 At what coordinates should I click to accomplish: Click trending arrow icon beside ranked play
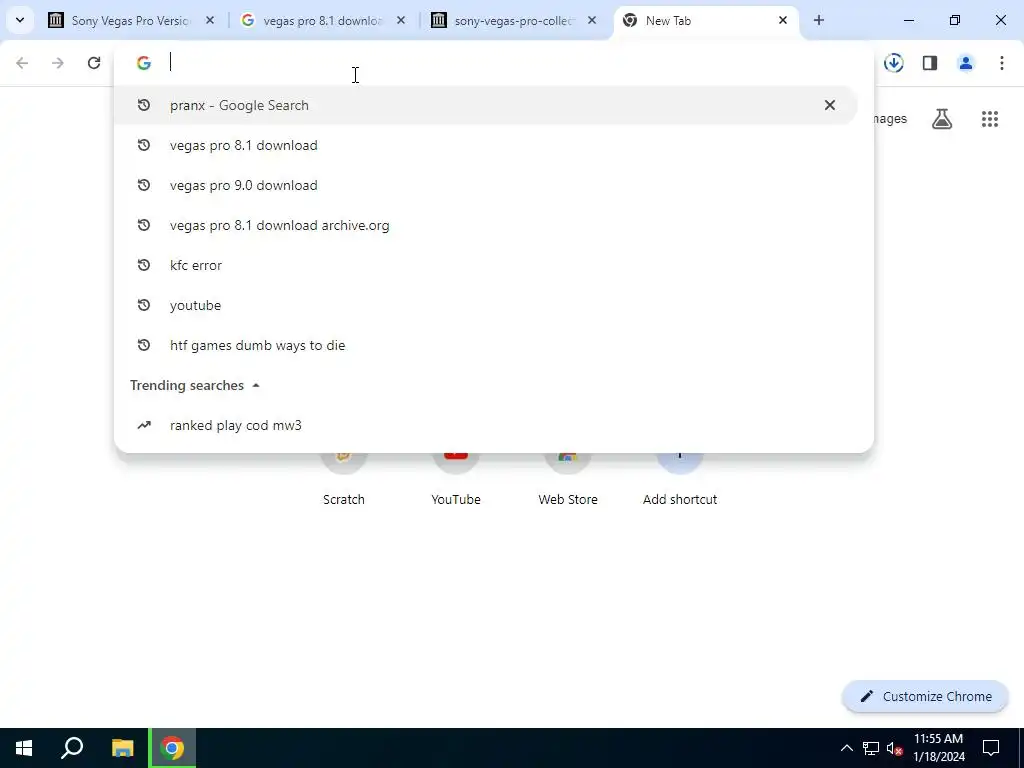coord(144,425)
